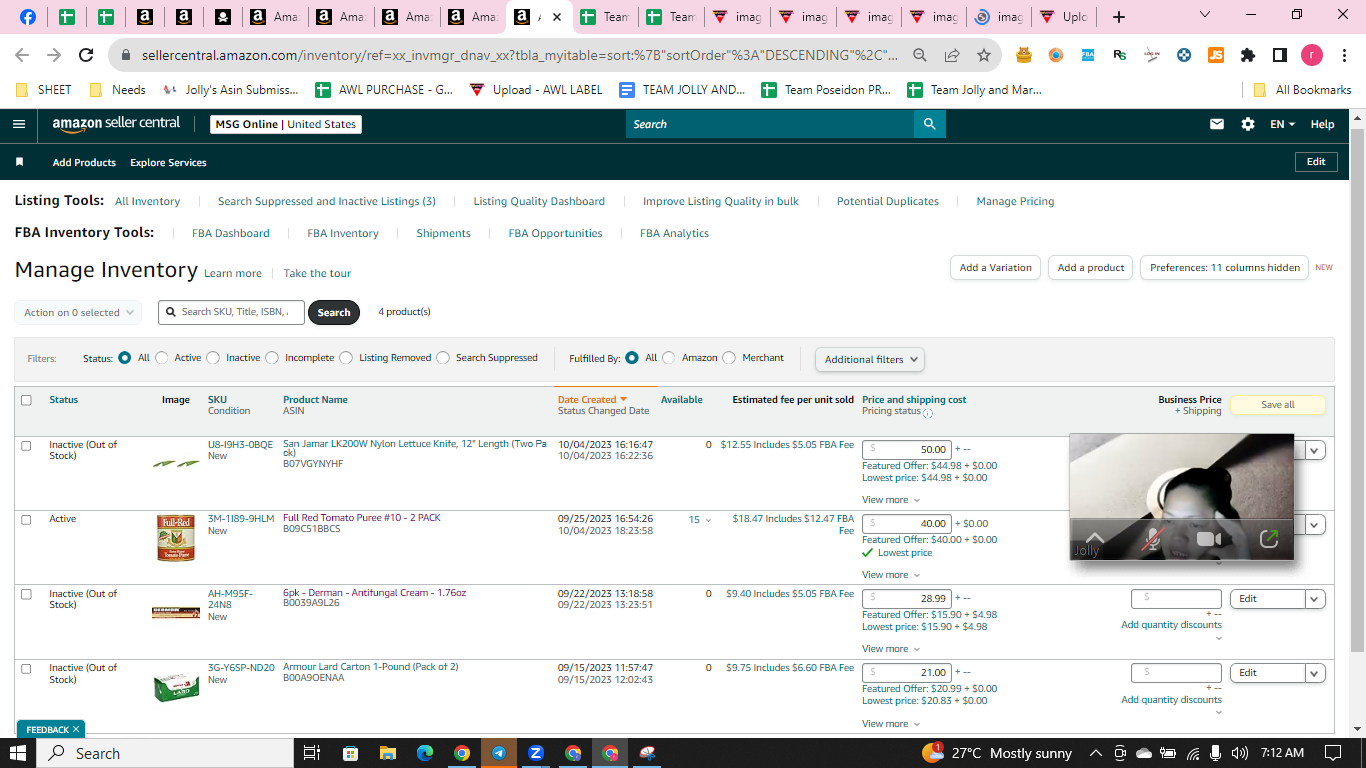Open the messages envelope icon
Screen dimensions: 1366x768
tap(1217, 124)
